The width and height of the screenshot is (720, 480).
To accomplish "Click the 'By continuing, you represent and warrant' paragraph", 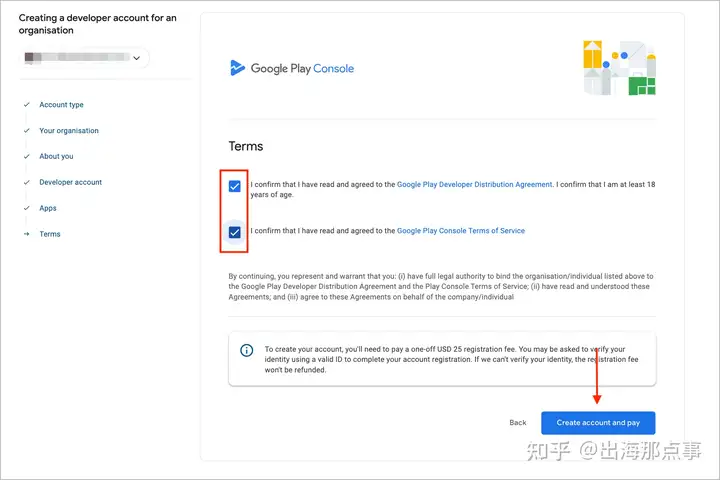I will (441, 287).
